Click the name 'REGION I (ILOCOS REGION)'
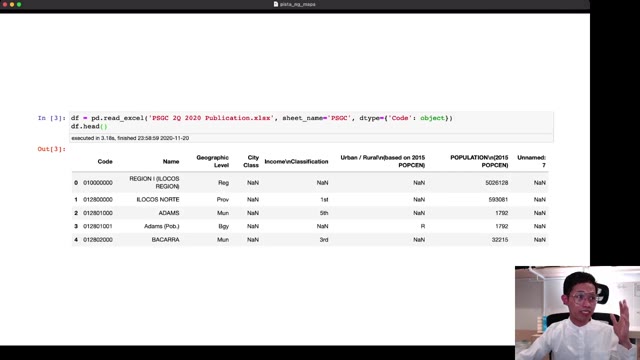This screenshot has height=360, width=640. pos(154,182)
